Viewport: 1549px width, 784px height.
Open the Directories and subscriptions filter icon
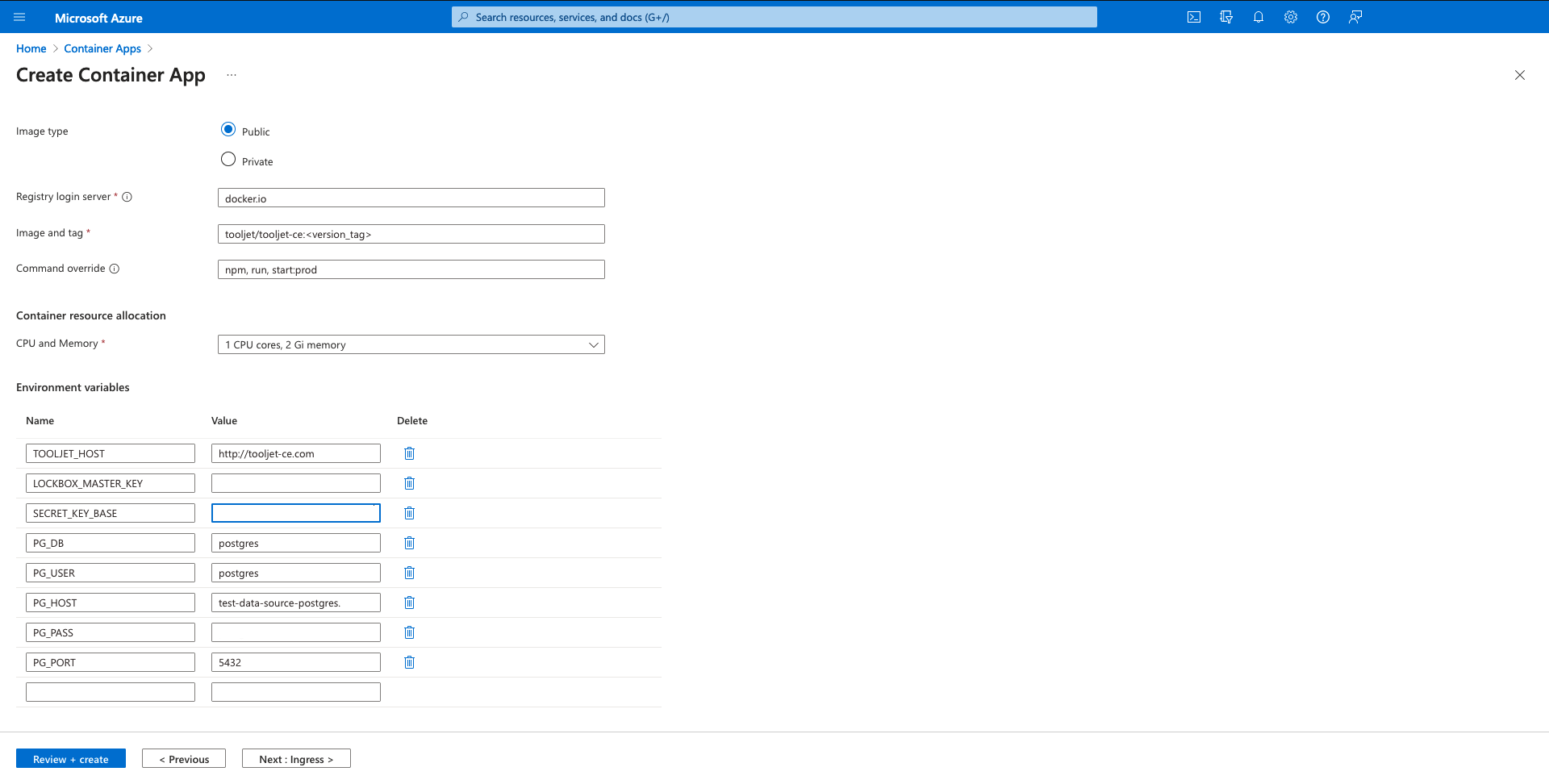(1226, 17)
